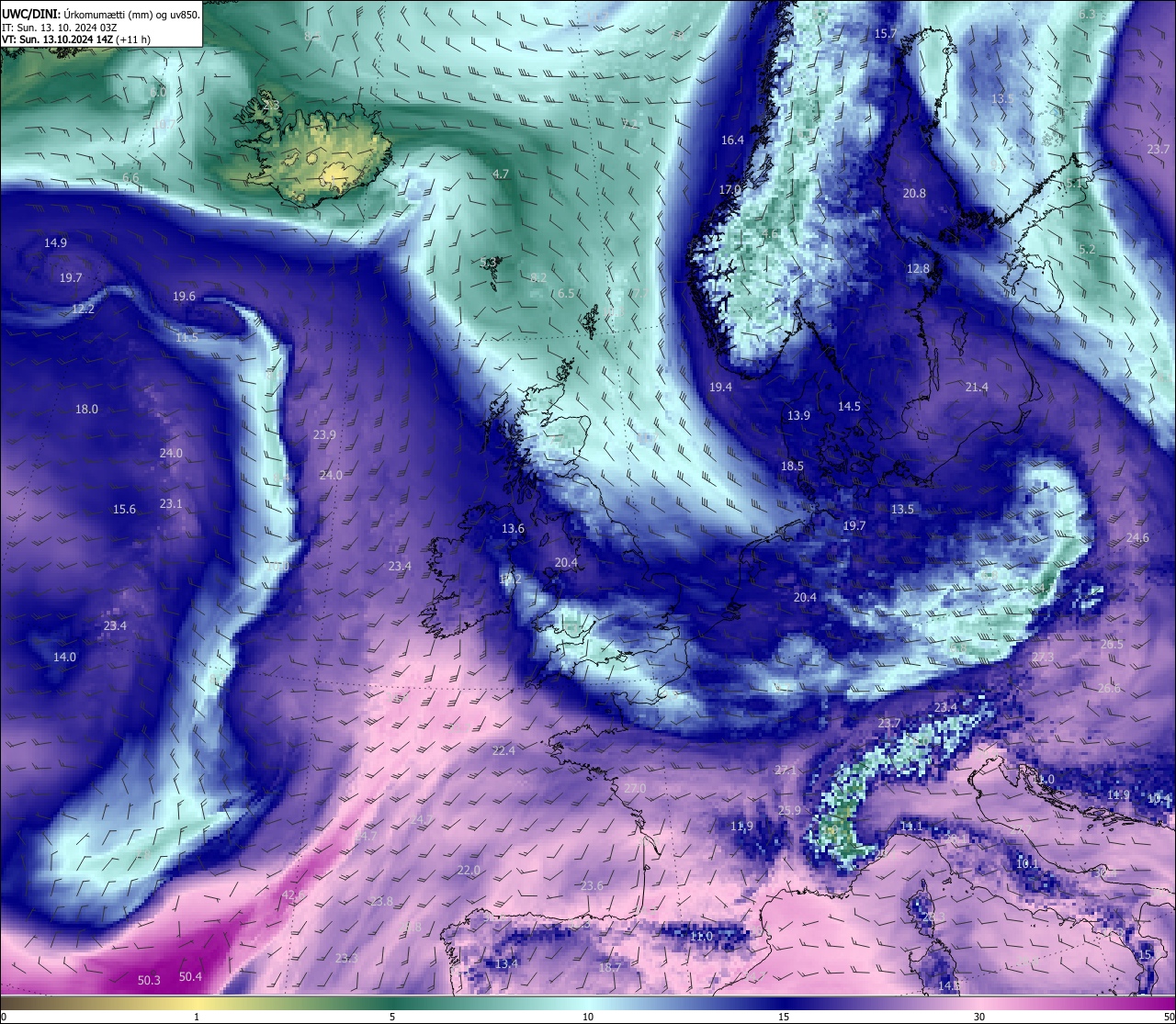This screenshot has width=1176, height=1024.
Task: Click the 15.6 value label
Action: 124,509
